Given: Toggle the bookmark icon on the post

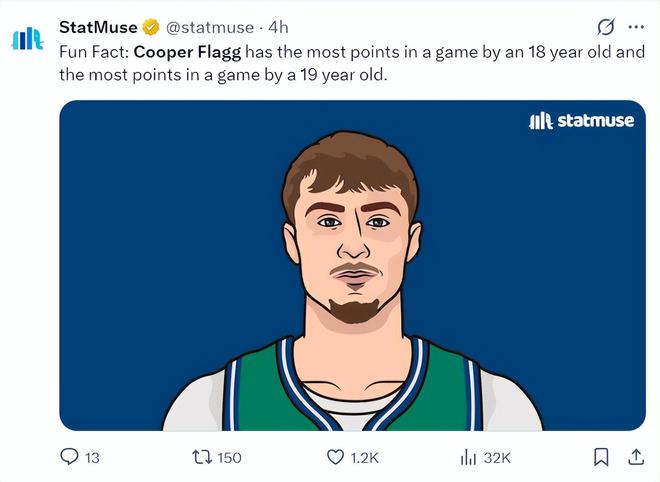Looking at the screenshot, I should click(601, 457).
